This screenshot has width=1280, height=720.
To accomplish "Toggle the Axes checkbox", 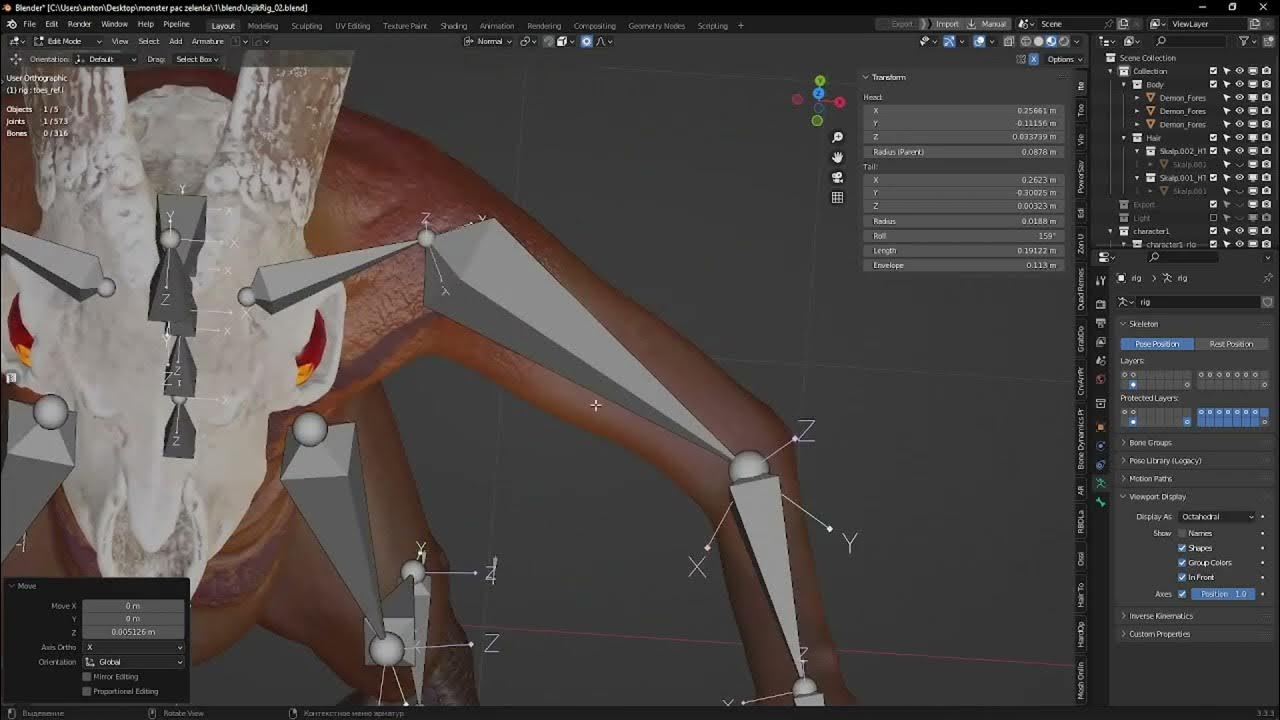I will [x=1182, y=594].
